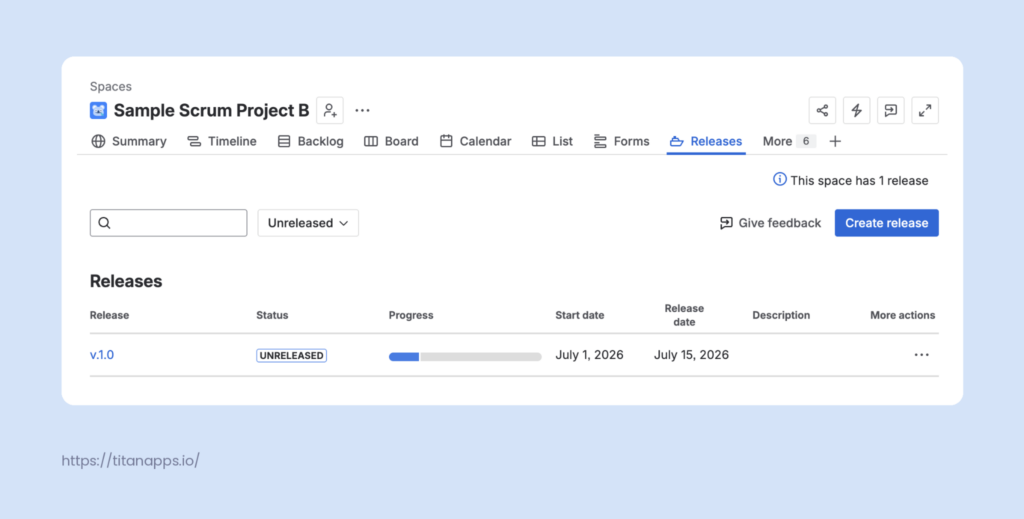1024x519 pixels.
Task: Enter full screen with expand icon
Action: pos(925,110)
